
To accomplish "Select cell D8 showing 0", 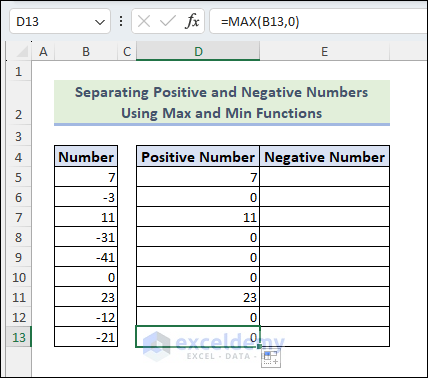I will 198,237.
